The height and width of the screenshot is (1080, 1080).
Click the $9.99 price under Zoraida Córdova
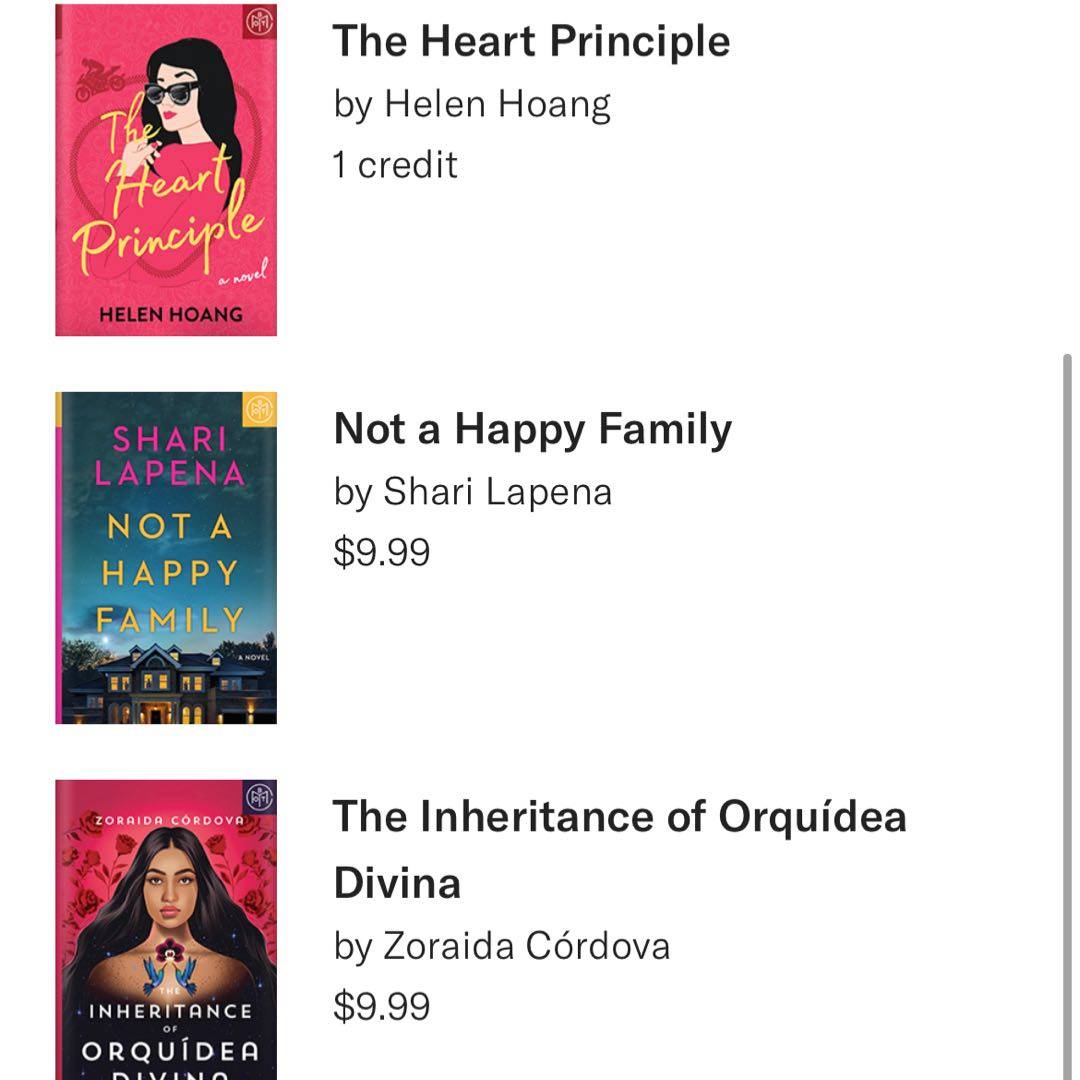[381, 1006]
